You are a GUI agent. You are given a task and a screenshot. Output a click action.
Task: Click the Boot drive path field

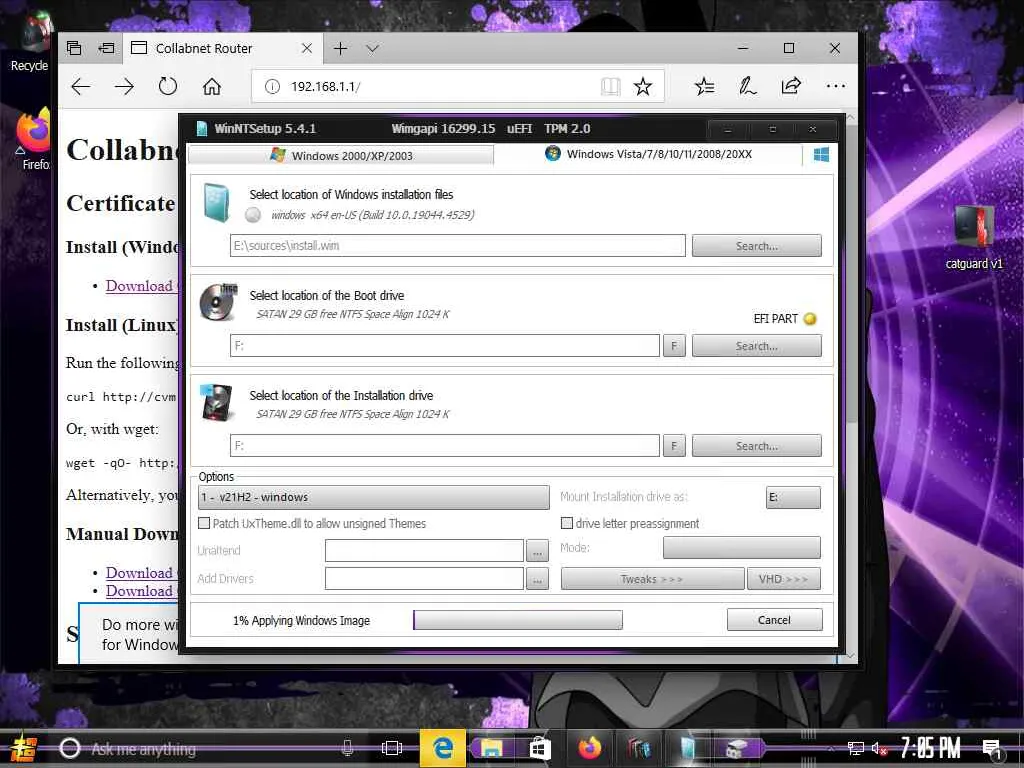(x=445, y=345)
